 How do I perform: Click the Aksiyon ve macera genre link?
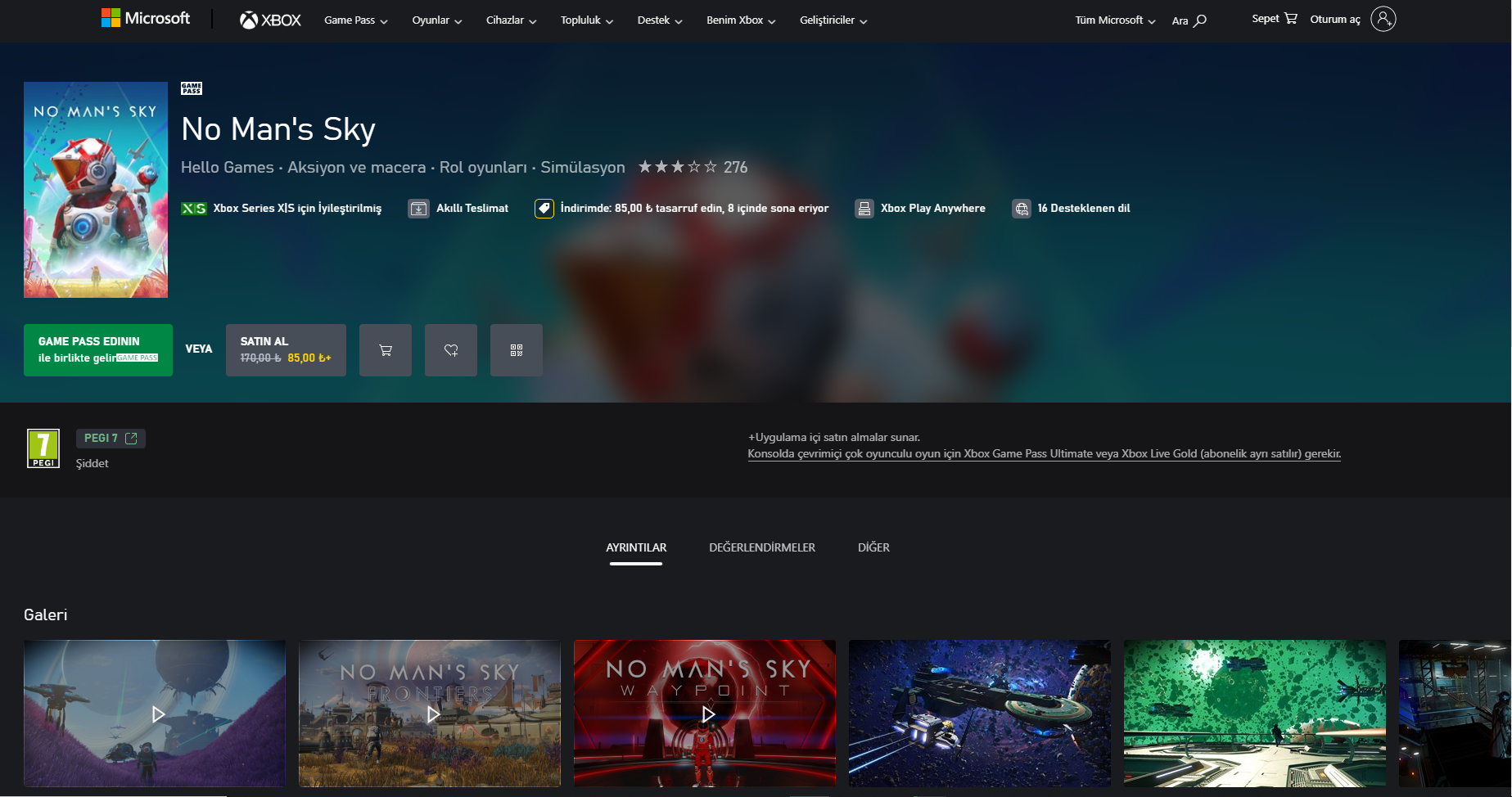tap(357, 167)
